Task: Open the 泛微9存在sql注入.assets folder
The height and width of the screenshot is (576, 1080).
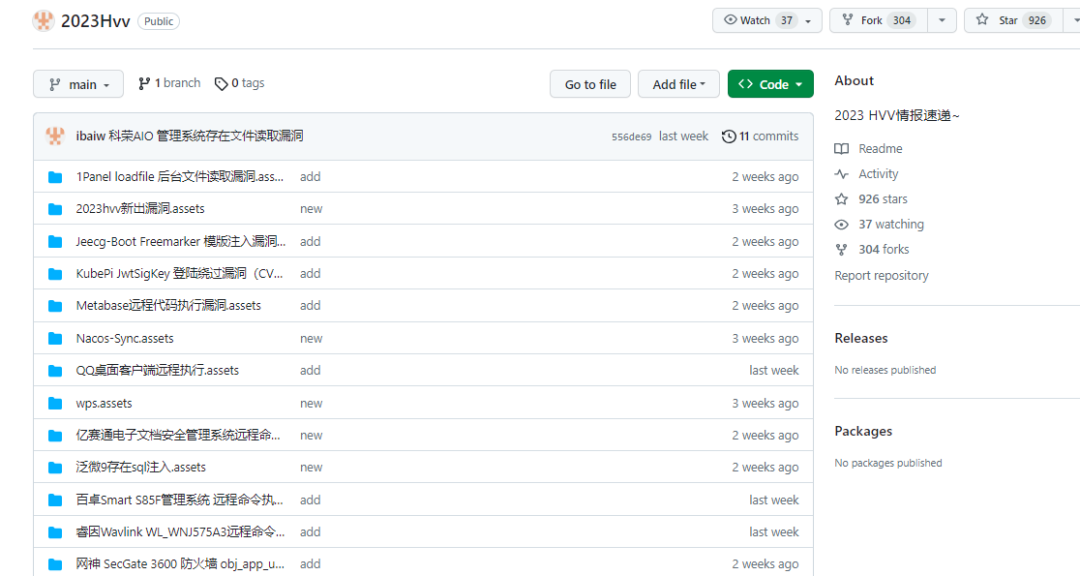Action: [141, 467]
